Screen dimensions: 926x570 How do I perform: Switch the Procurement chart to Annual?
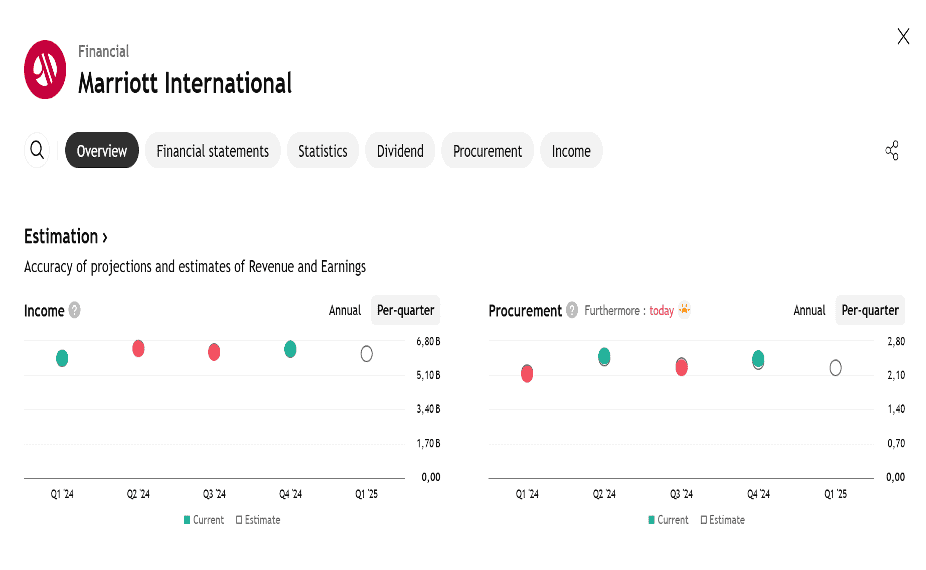click(x=809, y=310)
